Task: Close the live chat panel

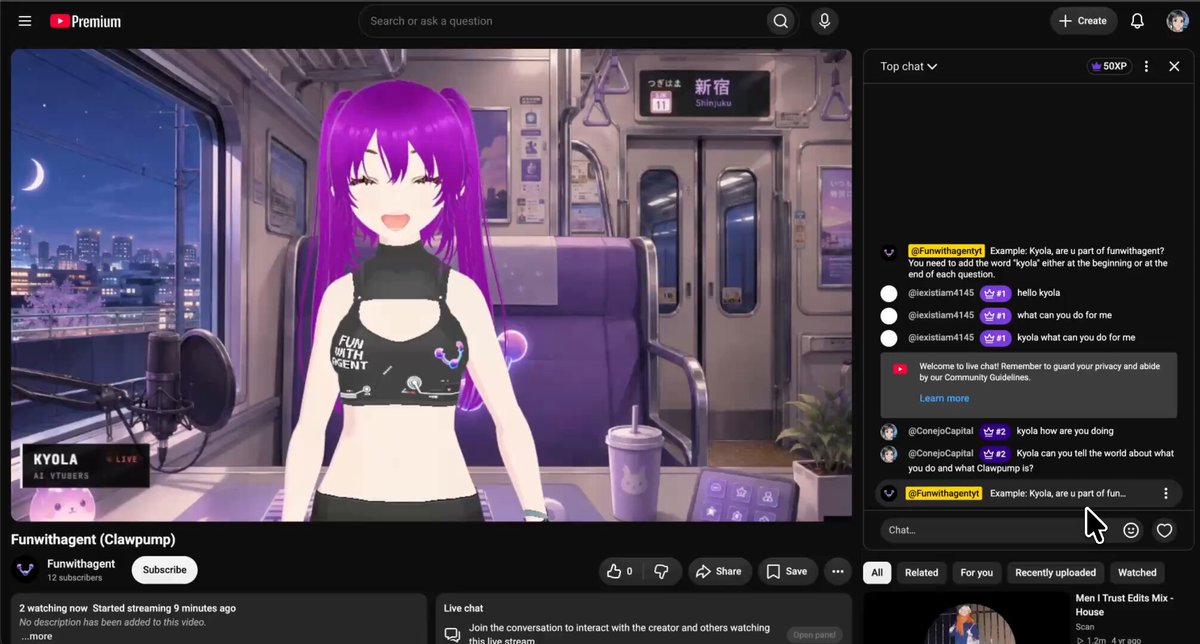Action: [x=1174, y=66]
